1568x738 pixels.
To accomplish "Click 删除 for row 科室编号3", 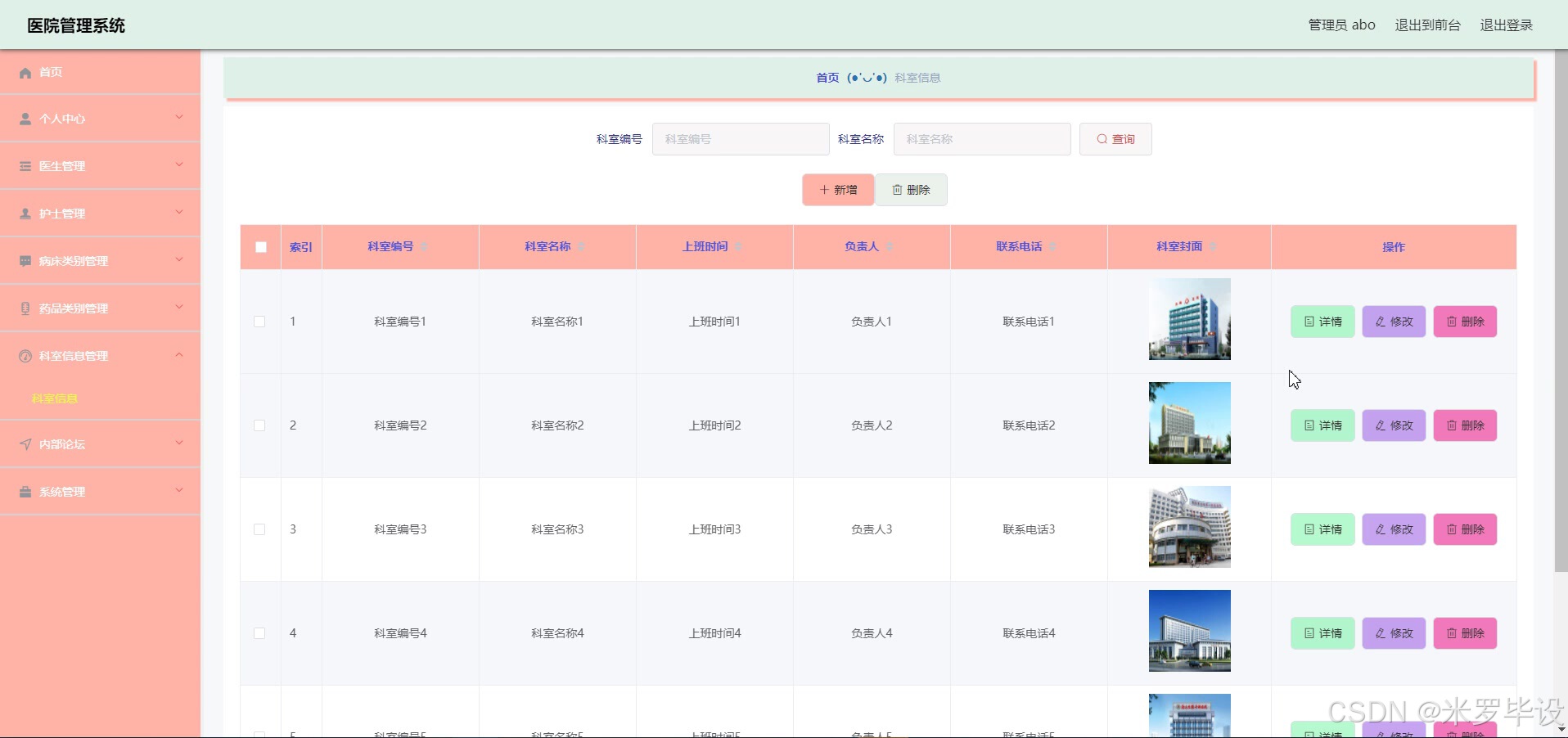I will [1465, 529].
